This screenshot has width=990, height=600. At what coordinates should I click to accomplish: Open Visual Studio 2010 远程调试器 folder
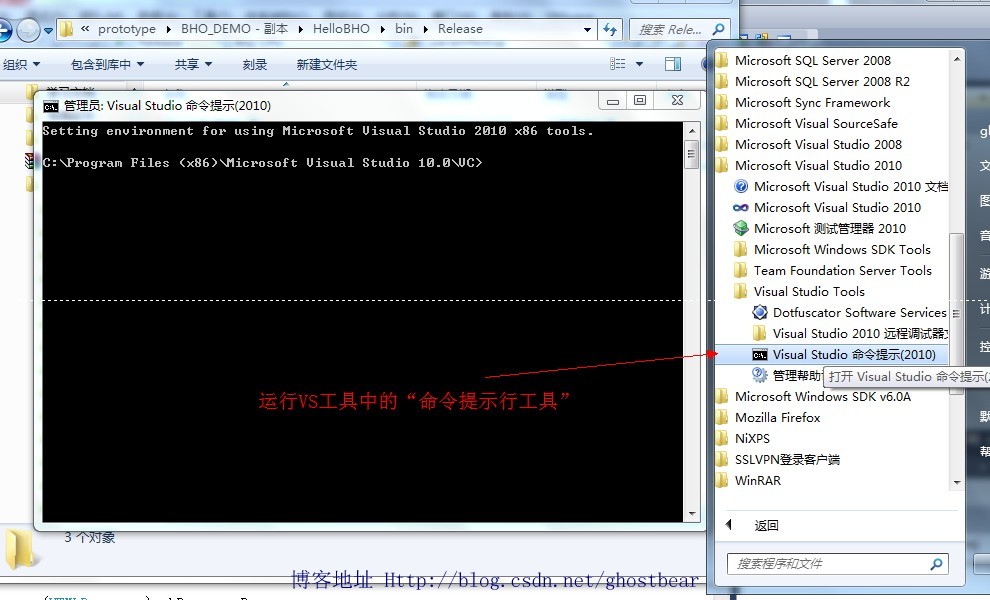point(850,333)
